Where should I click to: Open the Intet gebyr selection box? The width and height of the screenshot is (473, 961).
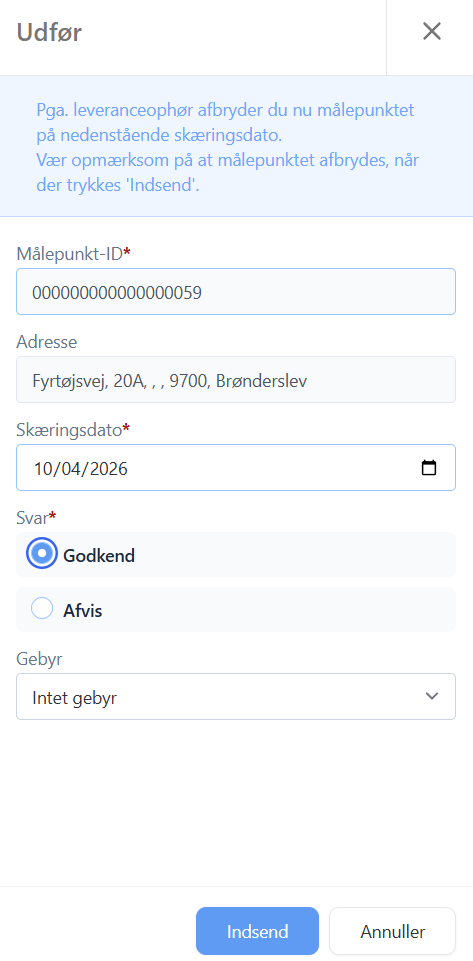point(236,696)
